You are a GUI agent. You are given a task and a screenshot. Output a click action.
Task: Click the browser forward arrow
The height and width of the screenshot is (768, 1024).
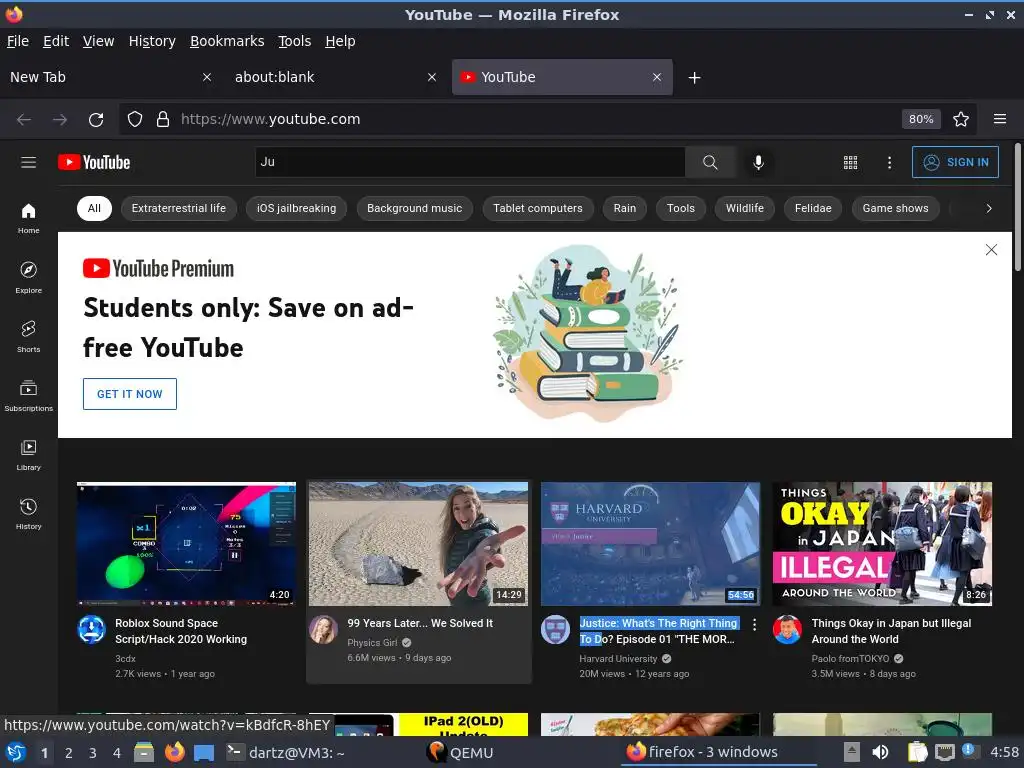[60, 119]
